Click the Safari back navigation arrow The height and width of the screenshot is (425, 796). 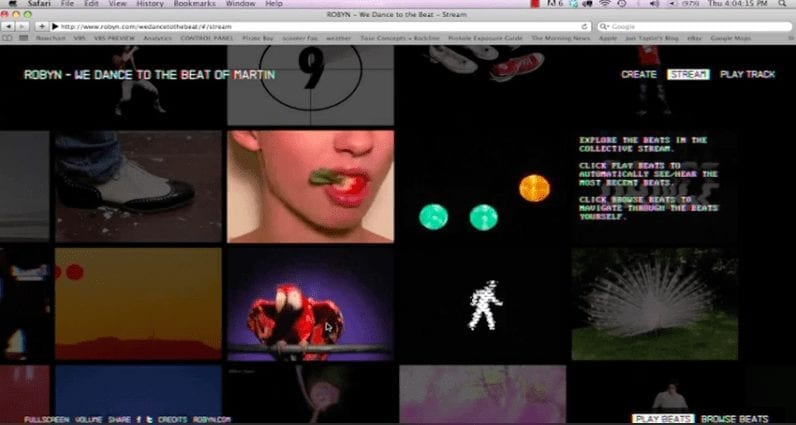[x=9, y=26]
